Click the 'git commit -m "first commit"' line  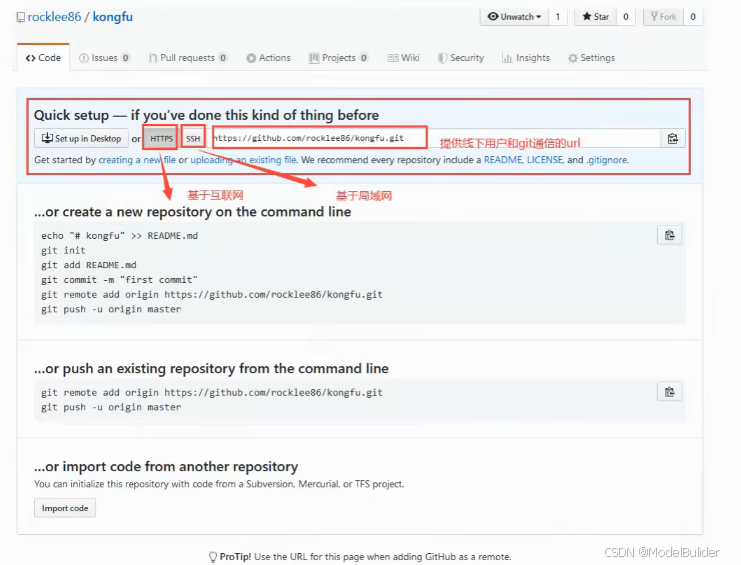point(120,280)
